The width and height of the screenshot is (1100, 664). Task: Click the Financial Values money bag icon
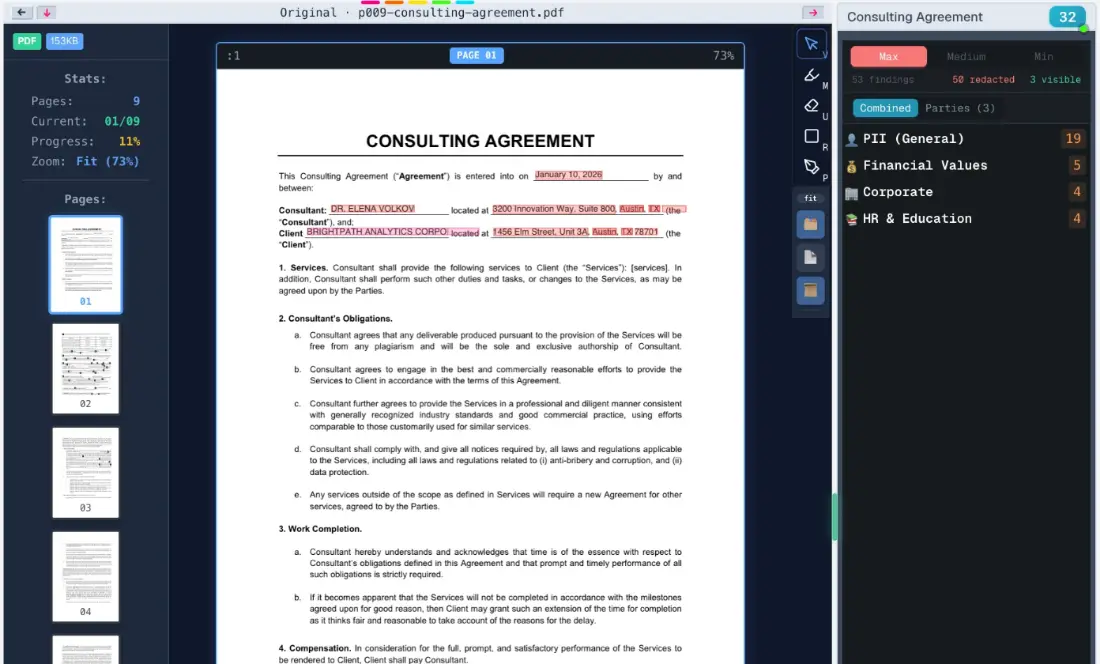tap(852, 166)
